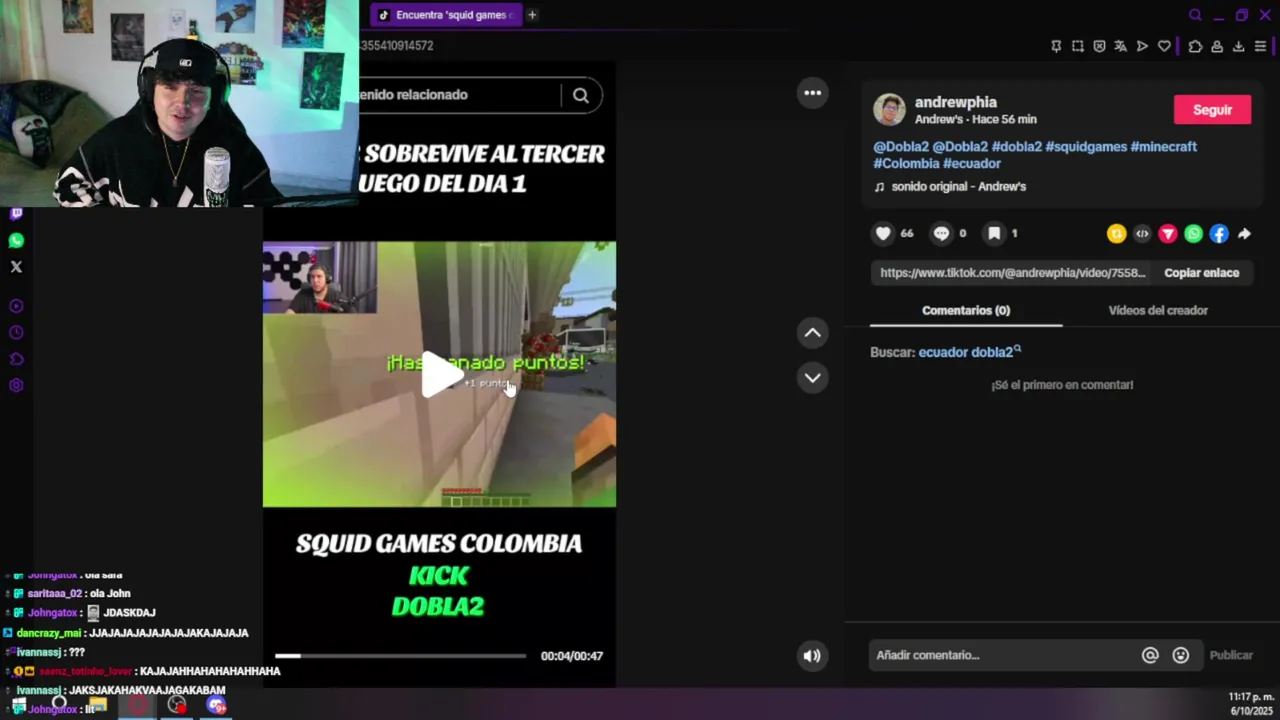The image size is (1280, 720).
Task: Like the video with heart icon
Action: click(883, 233)
